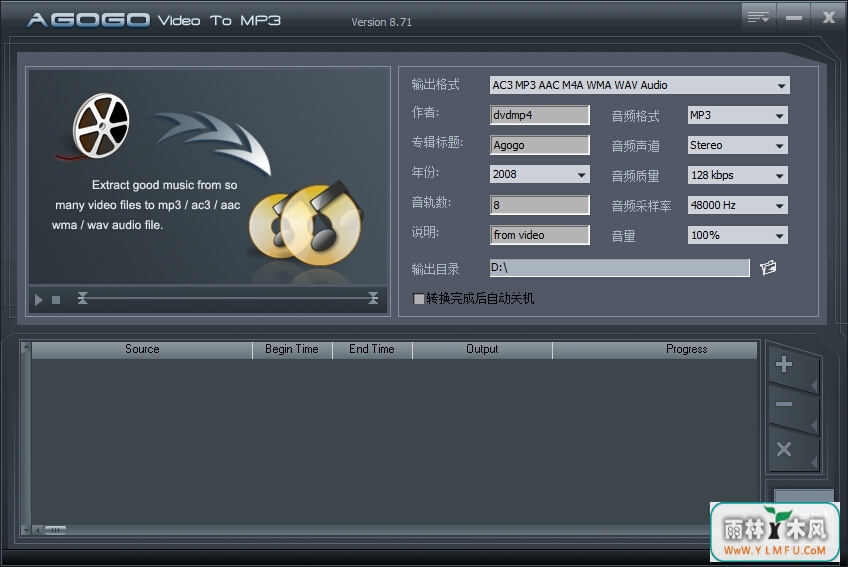Image resolution: width=848 pixels, height=567 pixels.
Task: Click the file list scroll up arrow
Action: click(x=25, y=347)
